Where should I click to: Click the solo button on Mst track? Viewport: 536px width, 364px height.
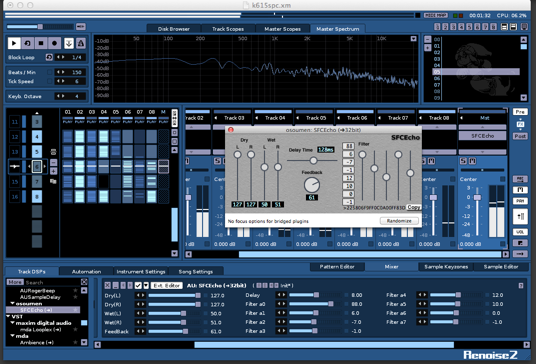[x=463, y=161]
